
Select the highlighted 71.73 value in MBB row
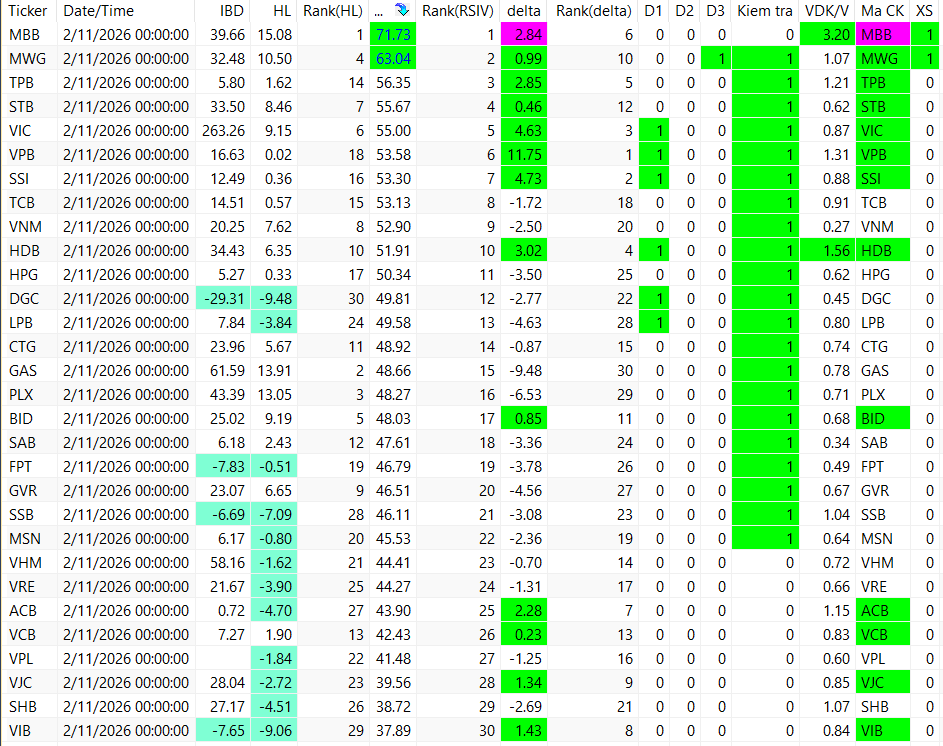[x=393, y=35]
